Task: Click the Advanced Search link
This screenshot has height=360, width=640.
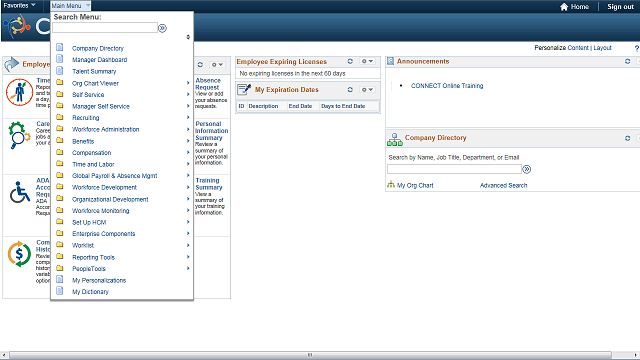Action: (x=503, y=185)
